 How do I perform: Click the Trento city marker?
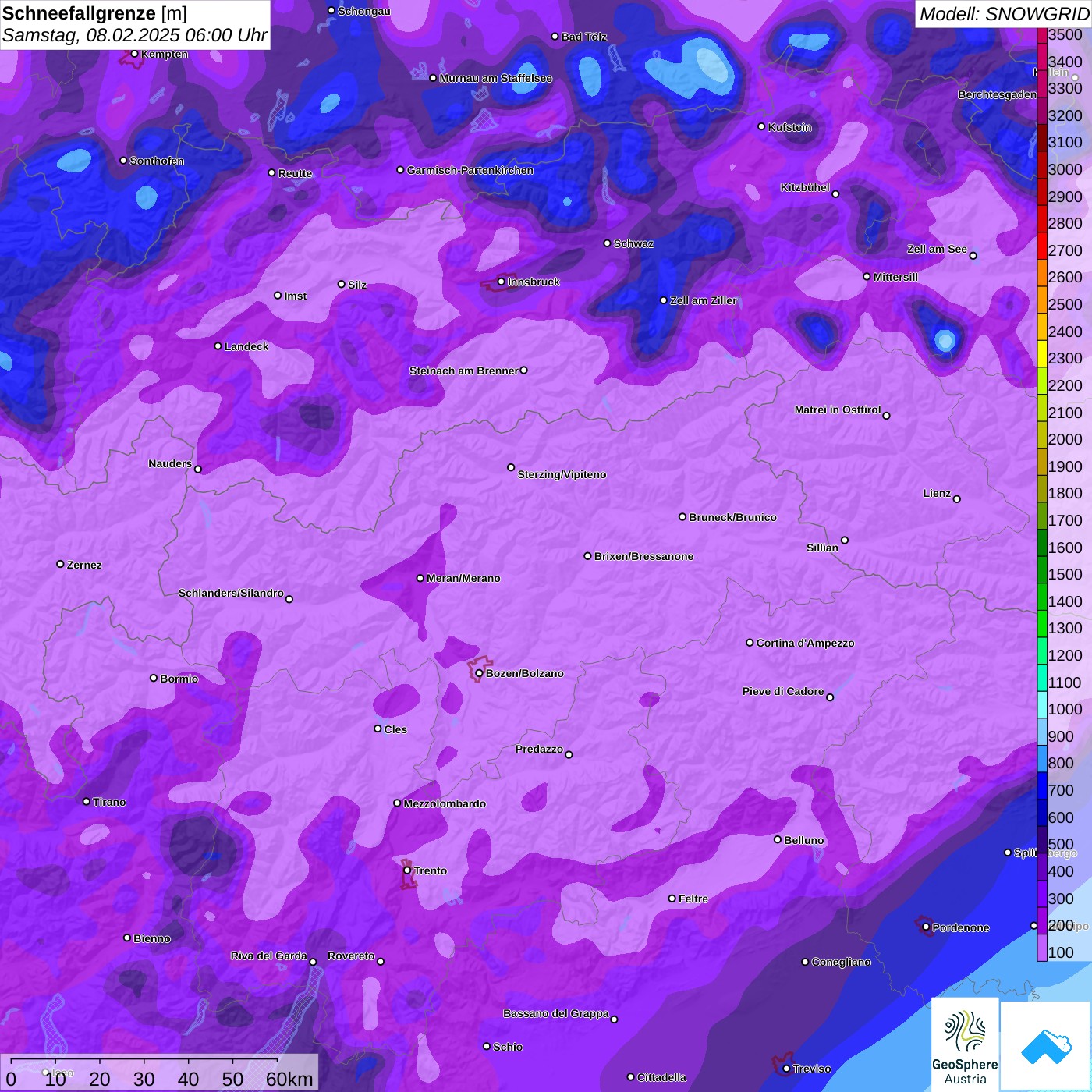407,870
